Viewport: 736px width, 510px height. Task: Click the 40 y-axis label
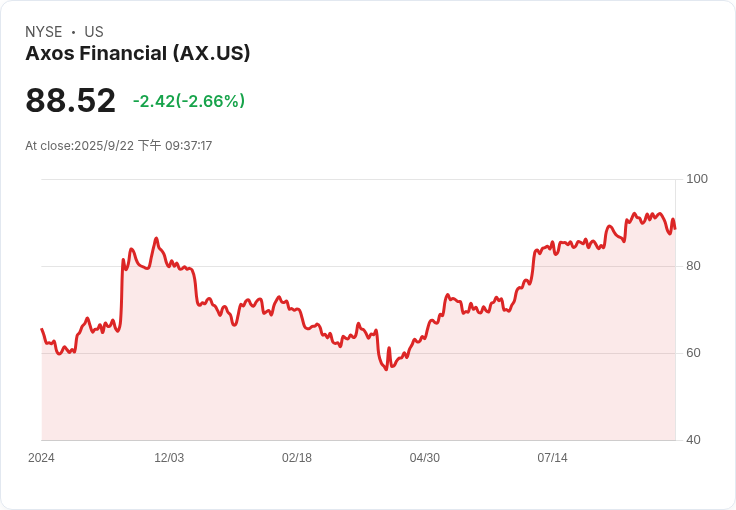tap(693, 440)
